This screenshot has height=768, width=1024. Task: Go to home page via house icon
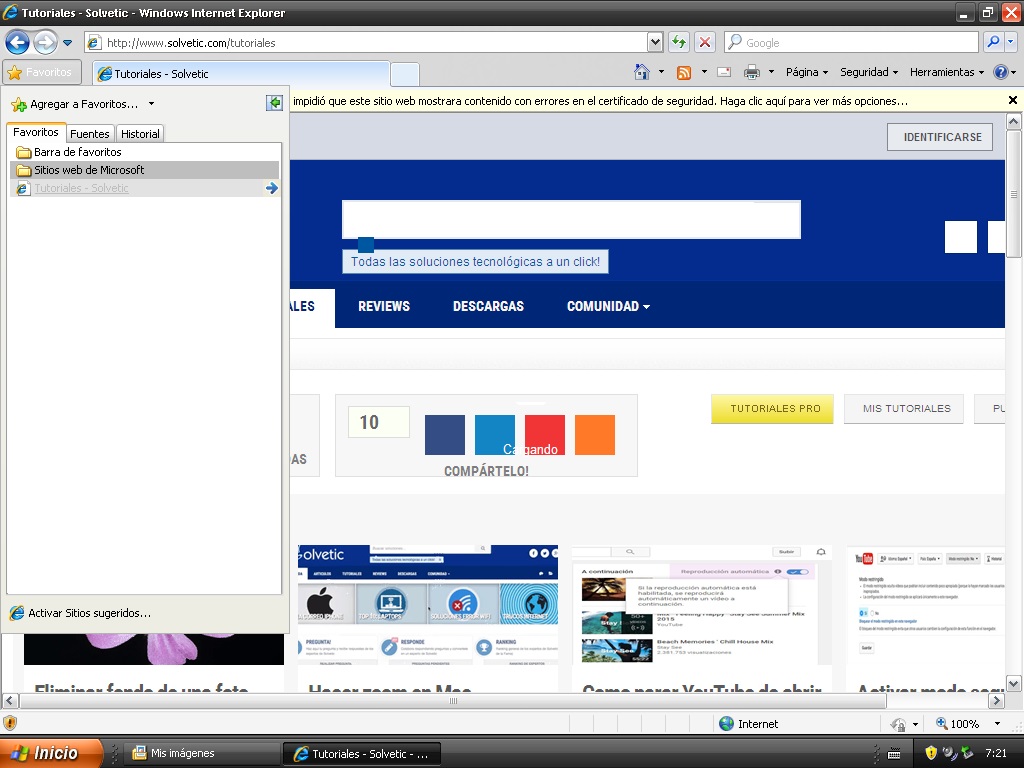[x=642, y=72]
